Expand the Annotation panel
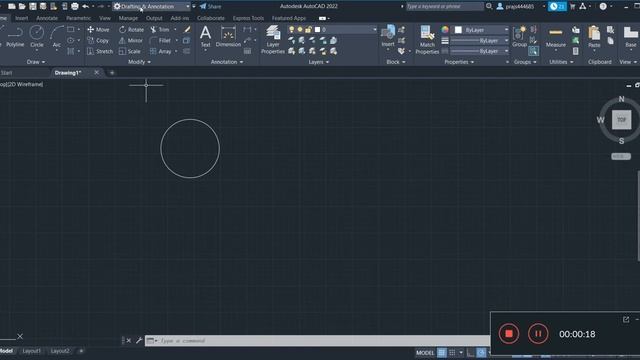This screenshot has height=360, width=640. [227, 62]
